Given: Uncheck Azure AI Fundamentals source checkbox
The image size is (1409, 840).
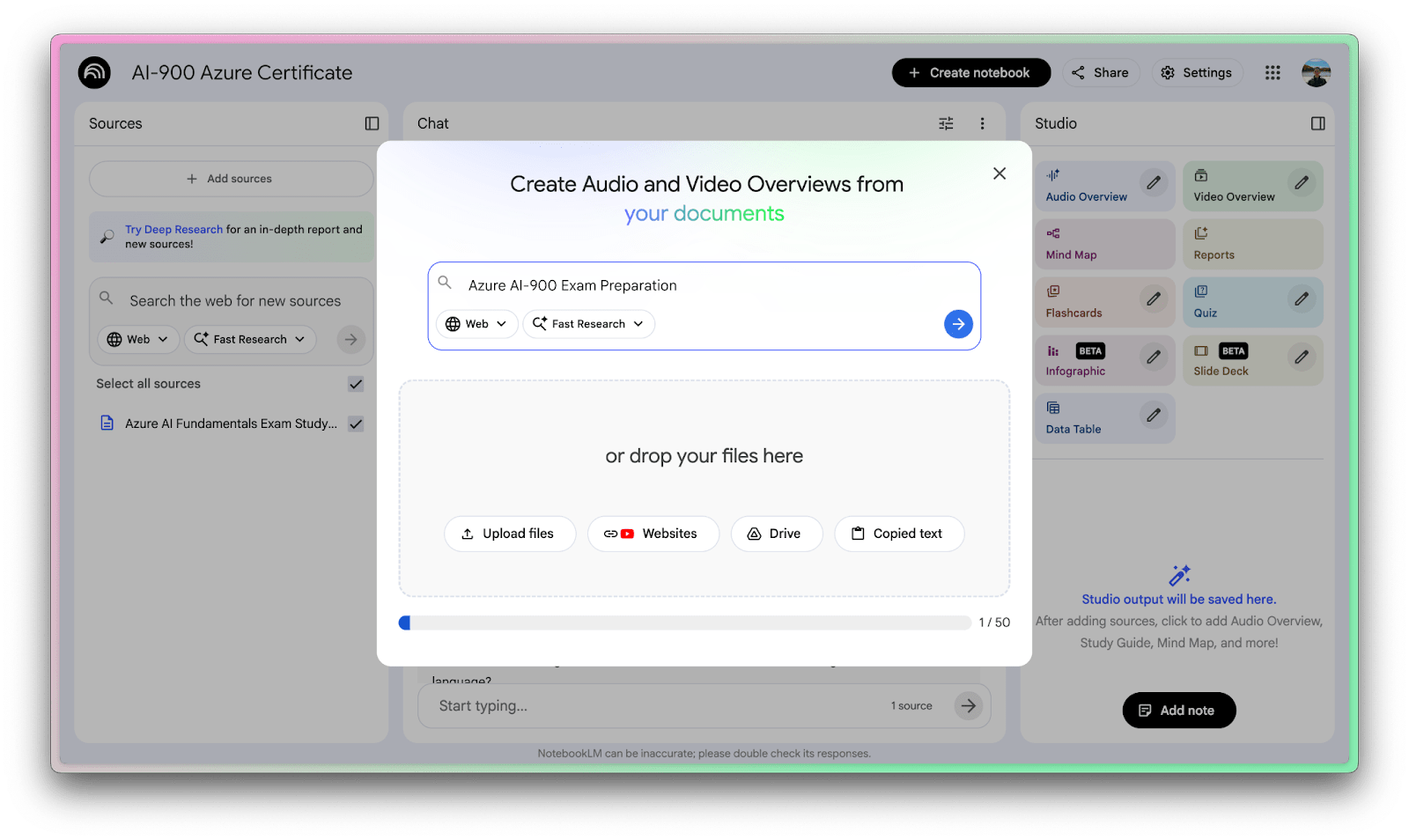Looking at the screenshot, I should 356,424.
